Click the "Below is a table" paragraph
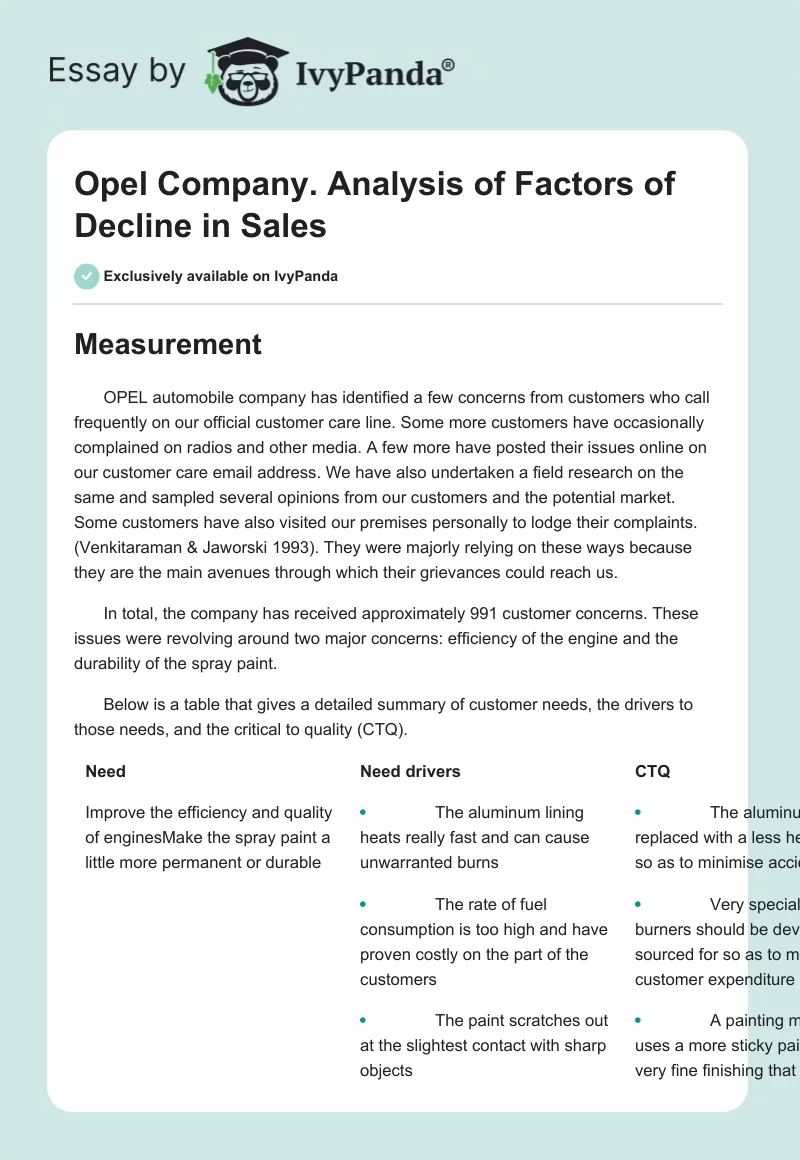This screenshot has height=1160, width=800. coord(383,716)
